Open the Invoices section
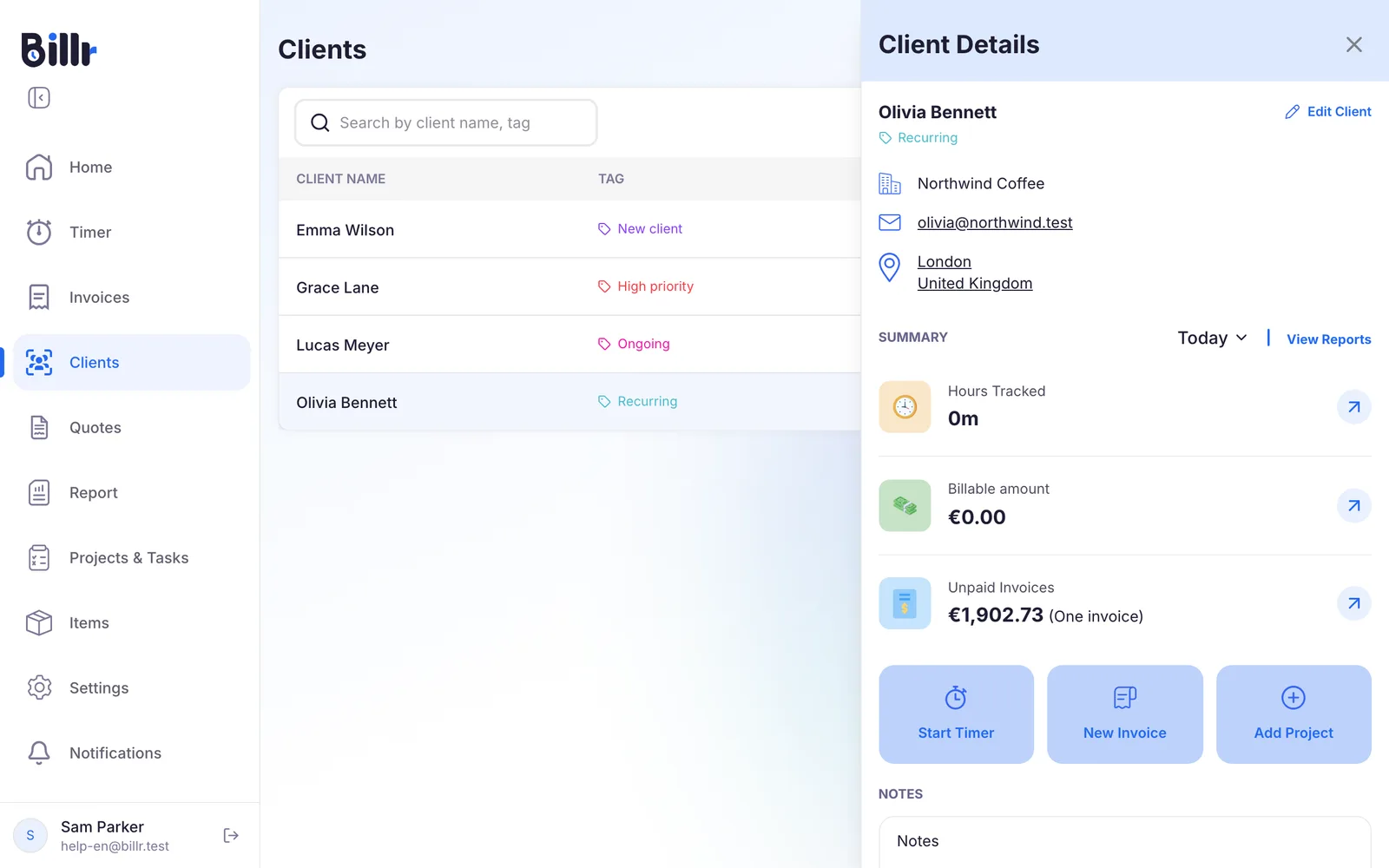Screen dimensions: 1389x868 (132, 297)
